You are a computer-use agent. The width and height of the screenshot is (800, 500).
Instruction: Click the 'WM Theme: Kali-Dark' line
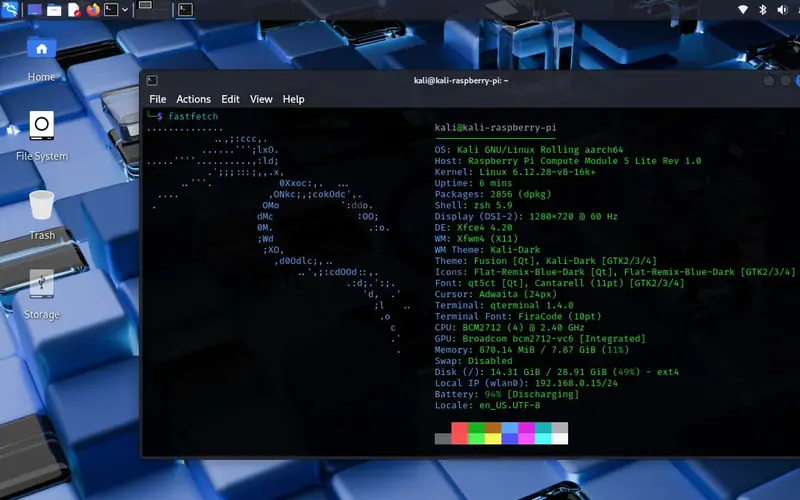point(487,250)
